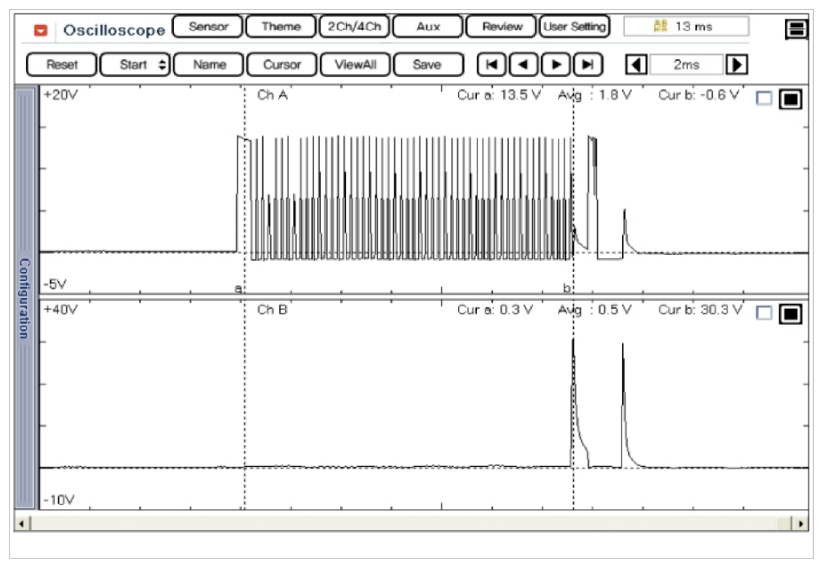
Task: Click the window layout icon at top right
Action: 797,29
